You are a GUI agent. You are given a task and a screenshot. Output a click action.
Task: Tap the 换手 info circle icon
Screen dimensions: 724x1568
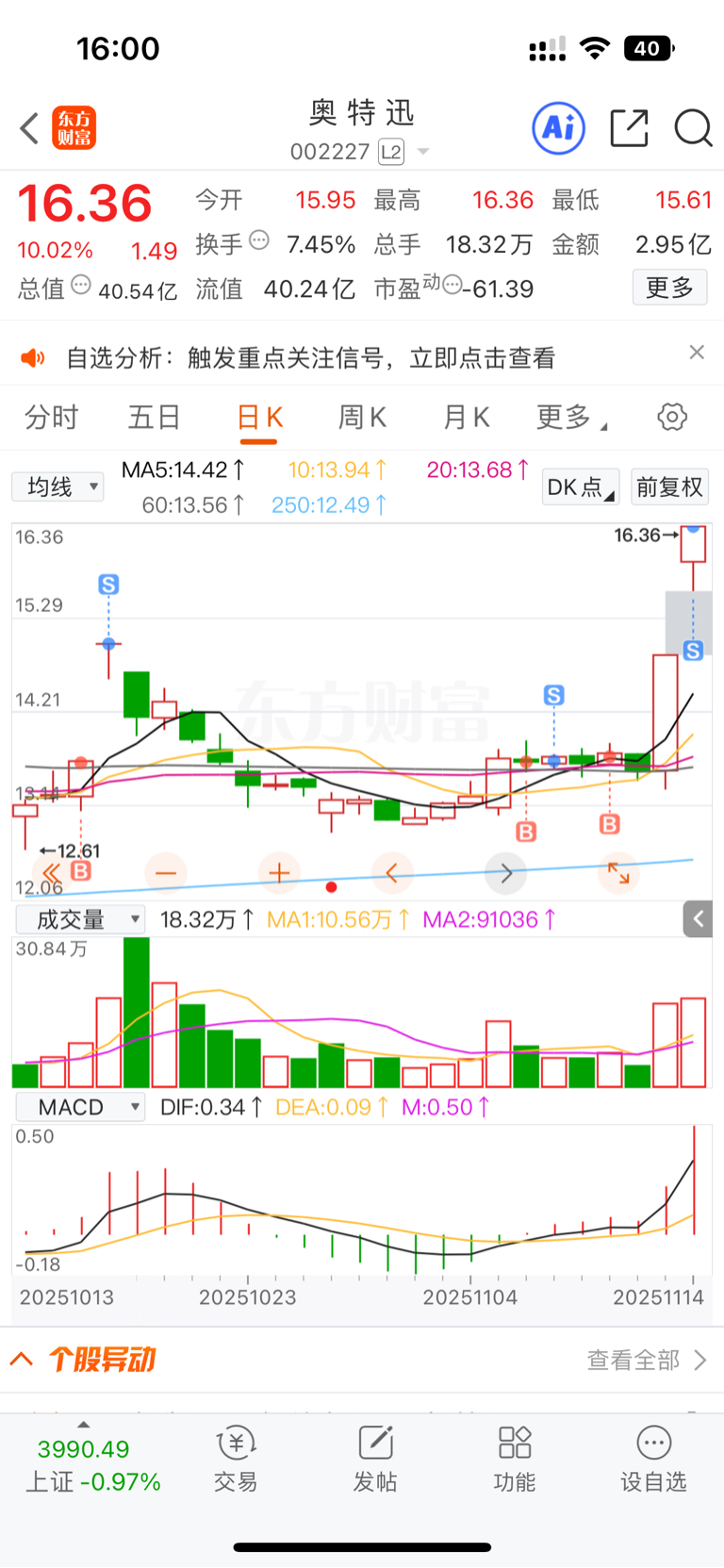[x=259, y=240]
